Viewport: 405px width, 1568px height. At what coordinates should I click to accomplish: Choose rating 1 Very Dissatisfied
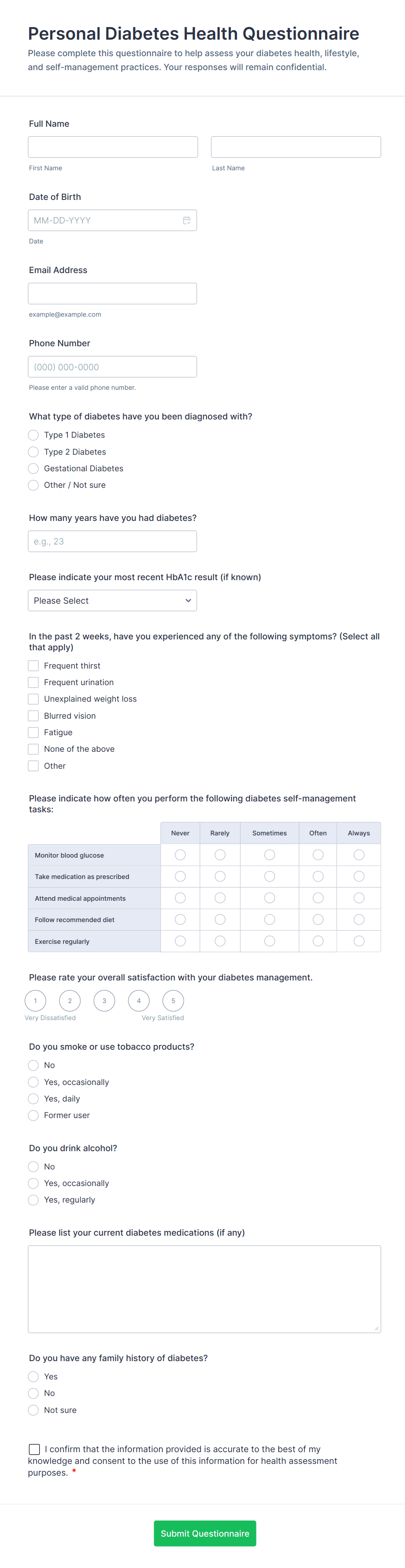coord(35,1001)
